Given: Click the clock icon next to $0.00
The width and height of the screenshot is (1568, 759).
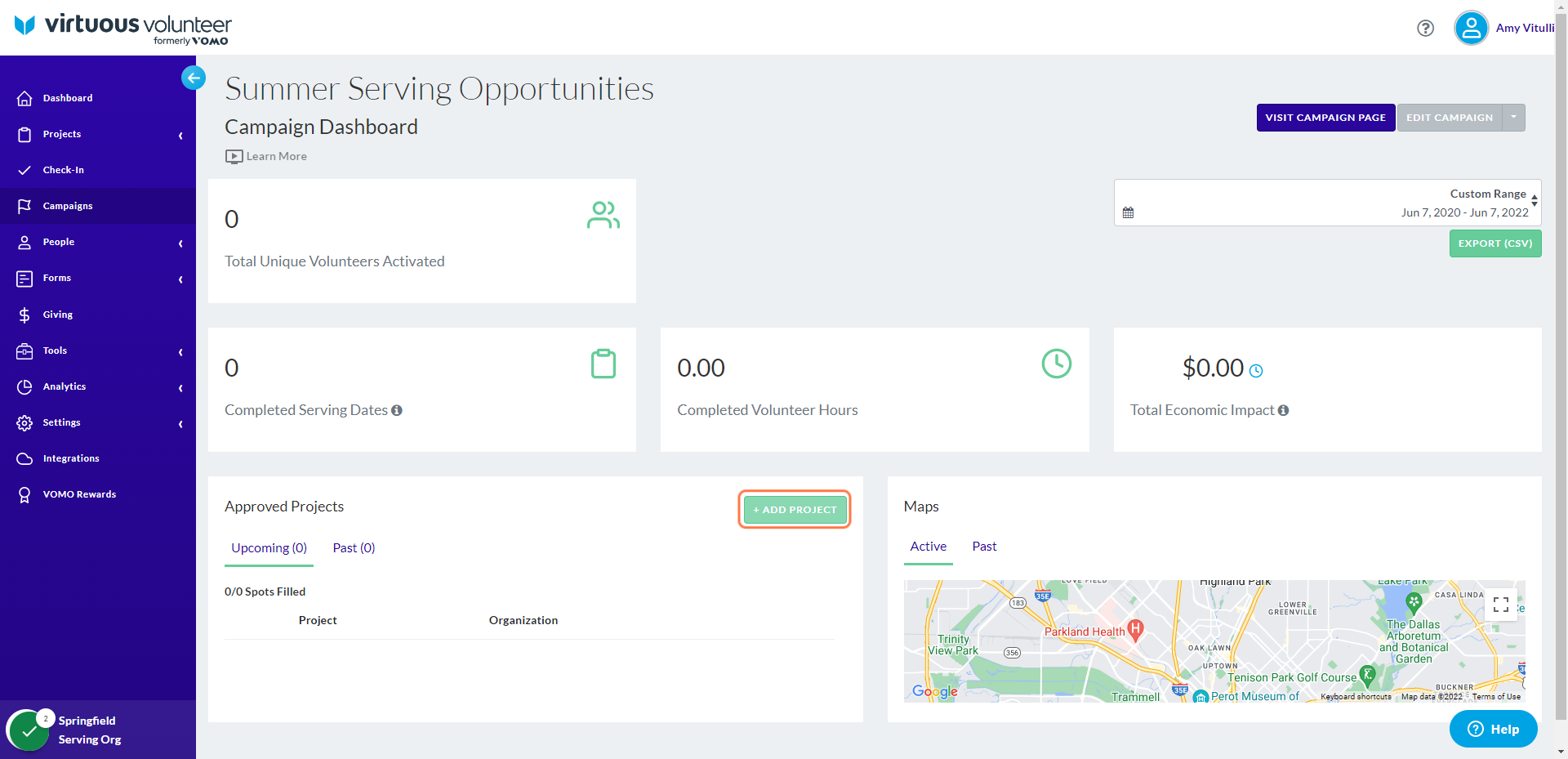Looking at the screenshot, I should pyautogui.click(x=1256, y=371).
